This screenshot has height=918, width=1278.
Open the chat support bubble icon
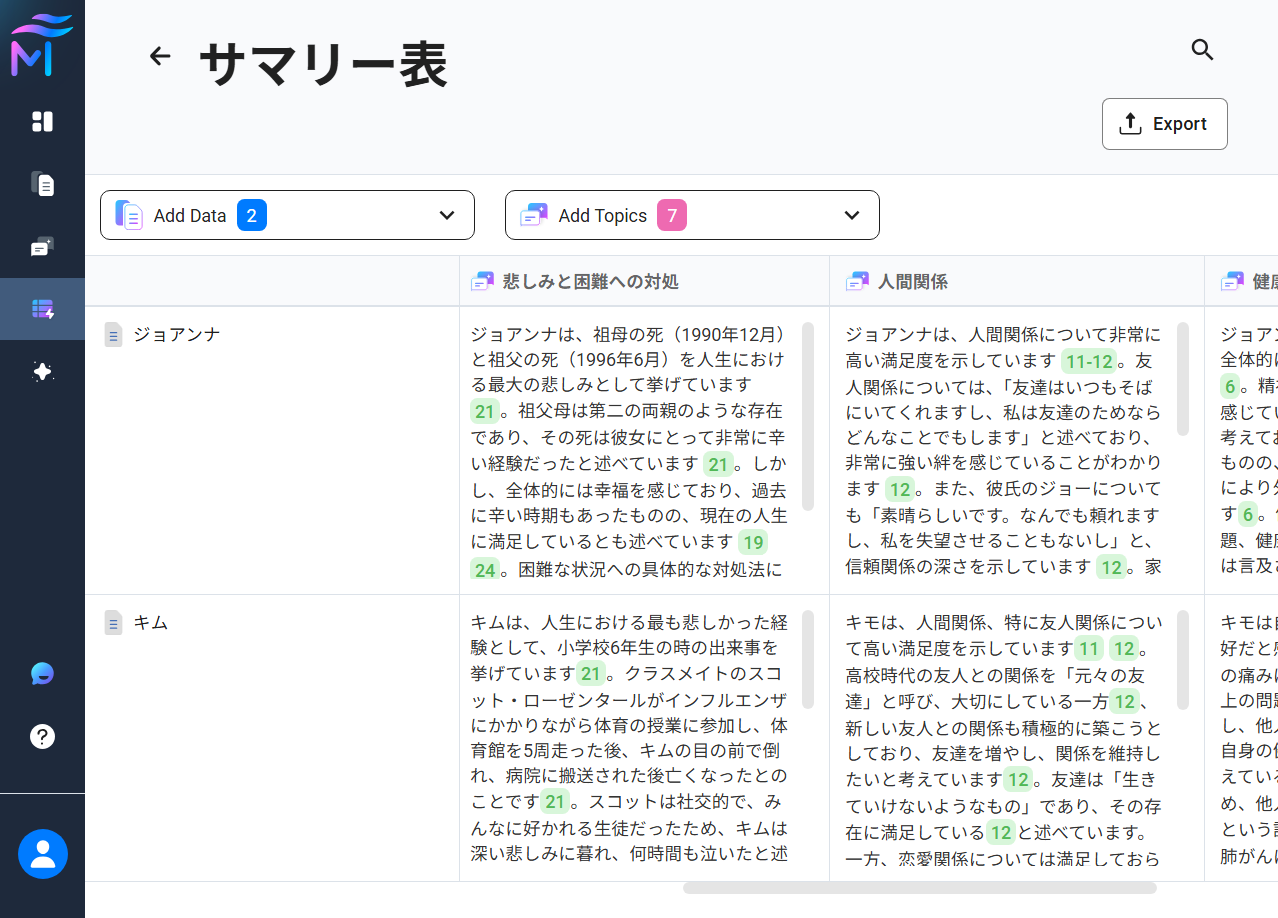tap(42, 673)
